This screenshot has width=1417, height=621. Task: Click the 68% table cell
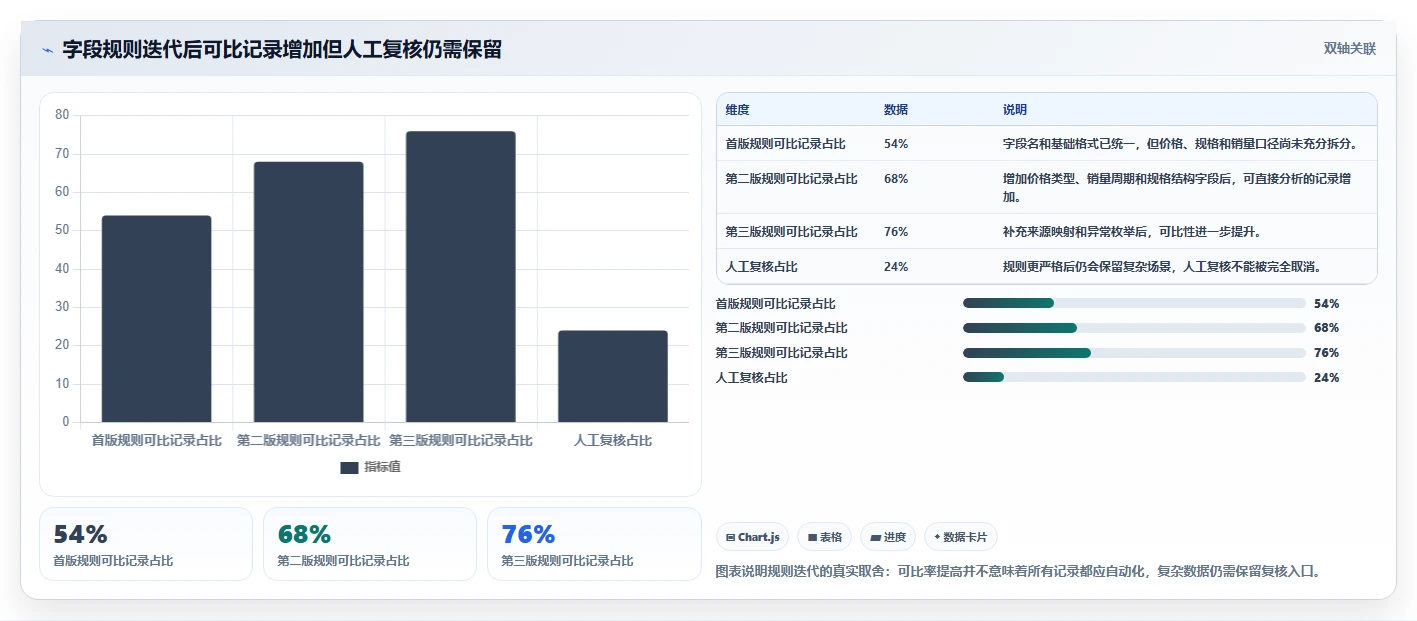coord(896,179)
